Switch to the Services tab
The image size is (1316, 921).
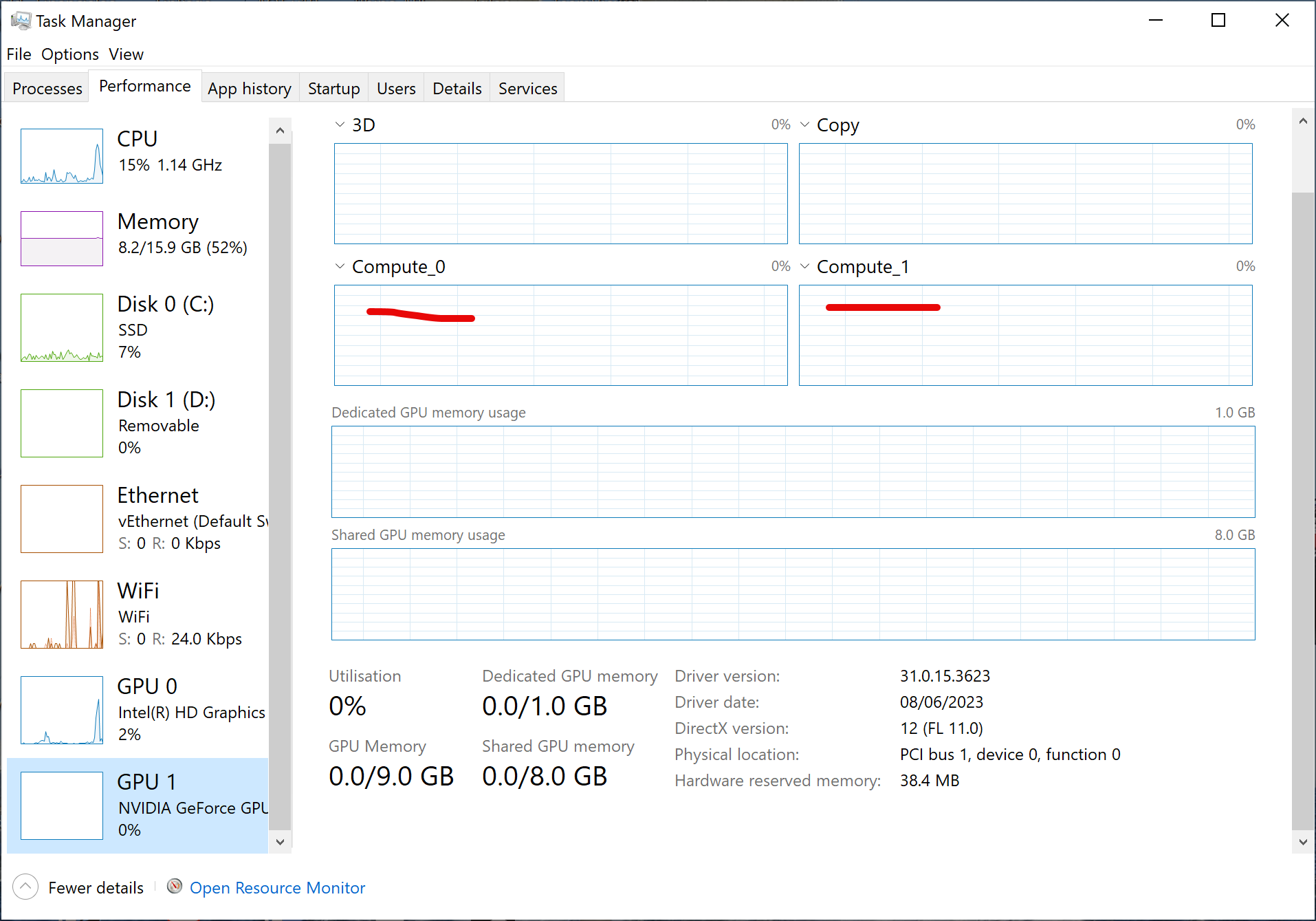(527, 88)
